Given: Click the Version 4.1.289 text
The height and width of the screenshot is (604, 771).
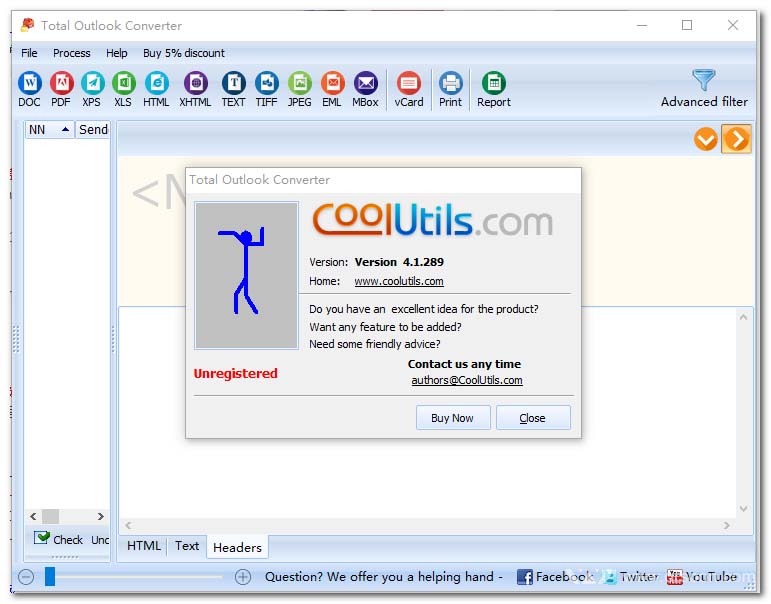Looking at the screenshot, I should pyautogui.click(x=399, y=262).
